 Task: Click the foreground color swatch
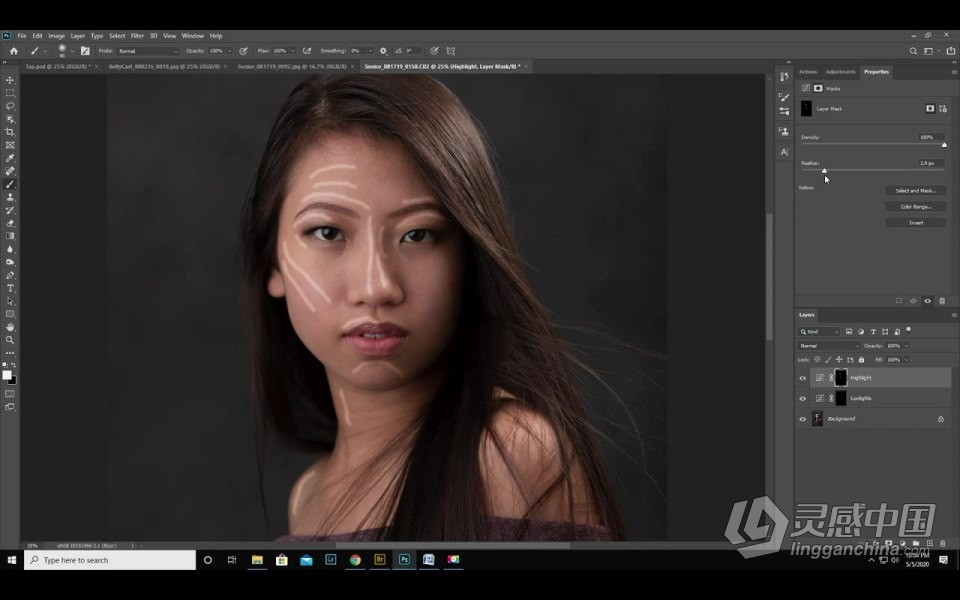[7, 375]
